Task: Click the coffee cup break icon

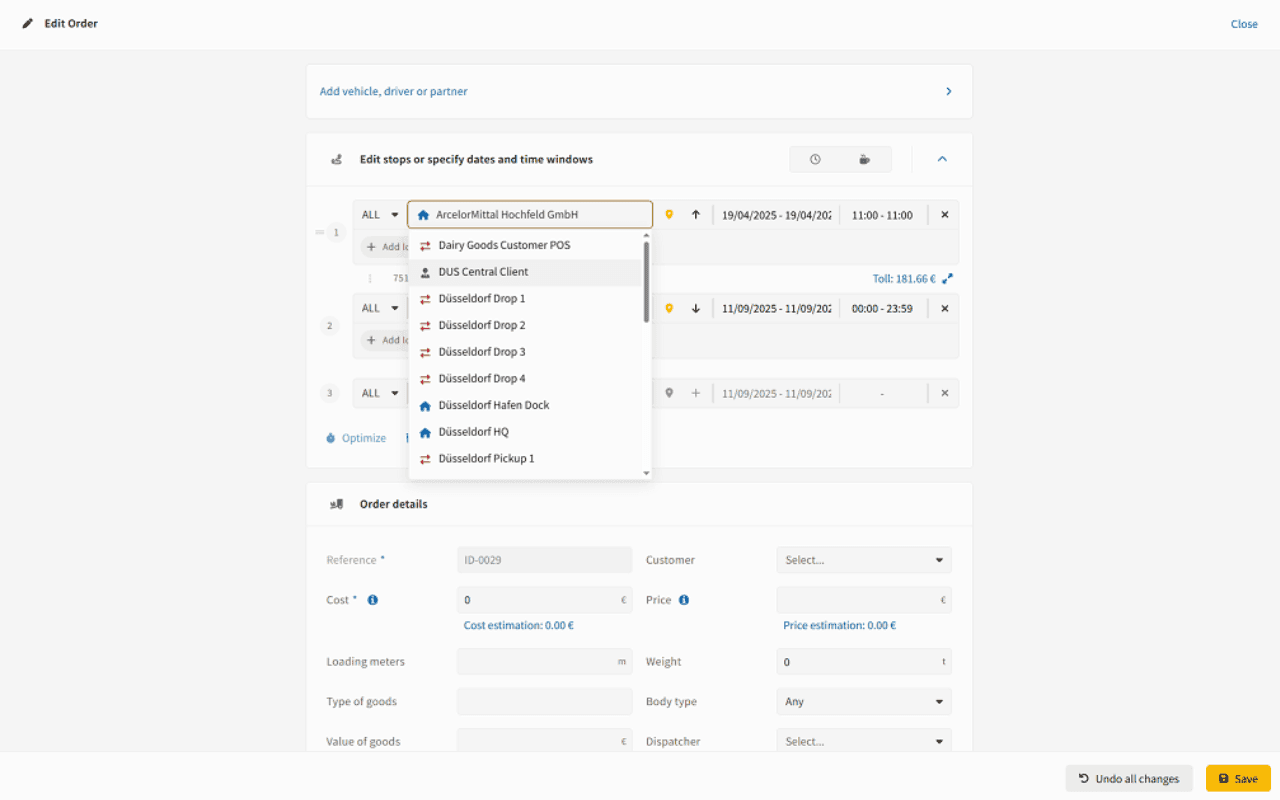Action: click(865, 159)
